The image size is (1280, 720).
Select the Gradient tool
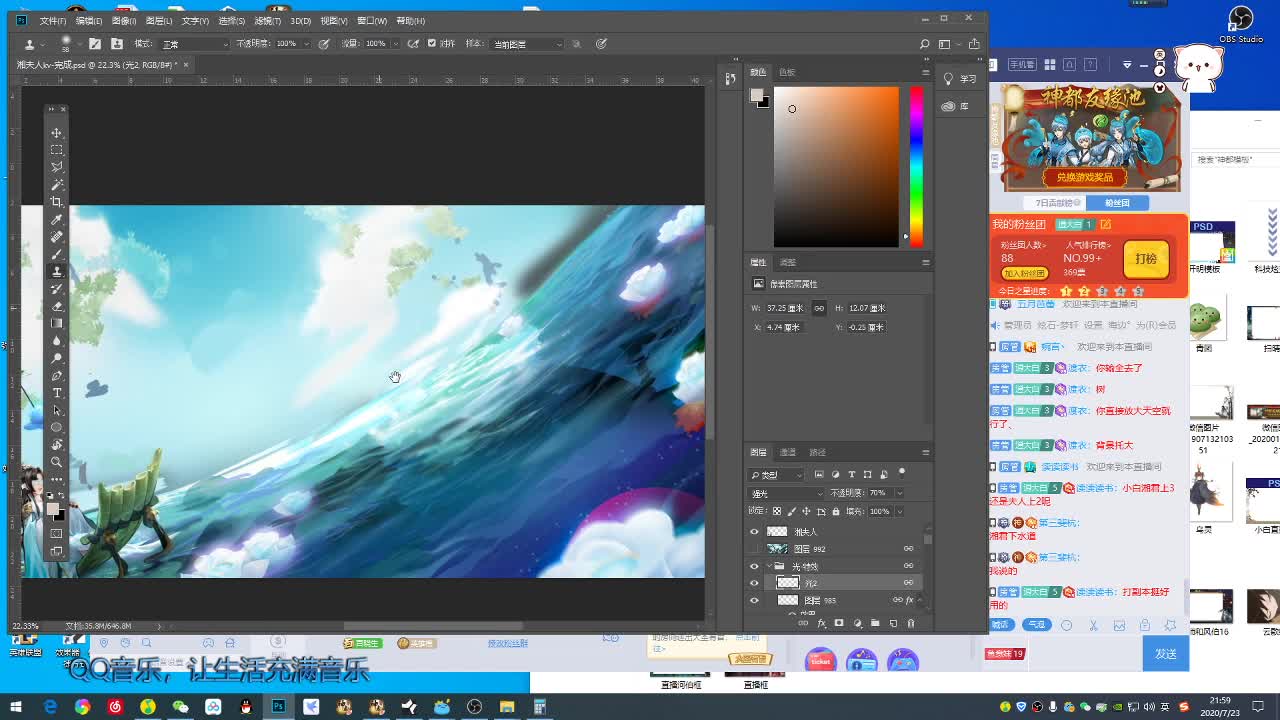click(x=57, y=323)
